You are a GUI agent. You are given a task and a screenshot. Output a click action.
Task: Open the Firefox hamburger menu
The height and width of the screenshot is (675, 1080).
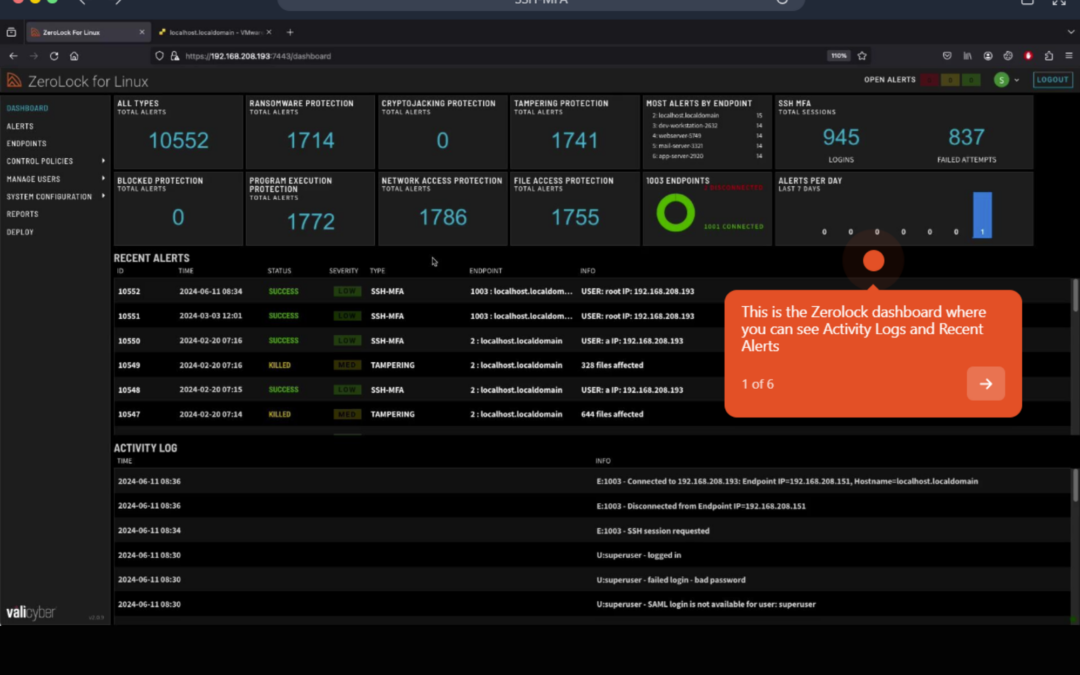1067,56
